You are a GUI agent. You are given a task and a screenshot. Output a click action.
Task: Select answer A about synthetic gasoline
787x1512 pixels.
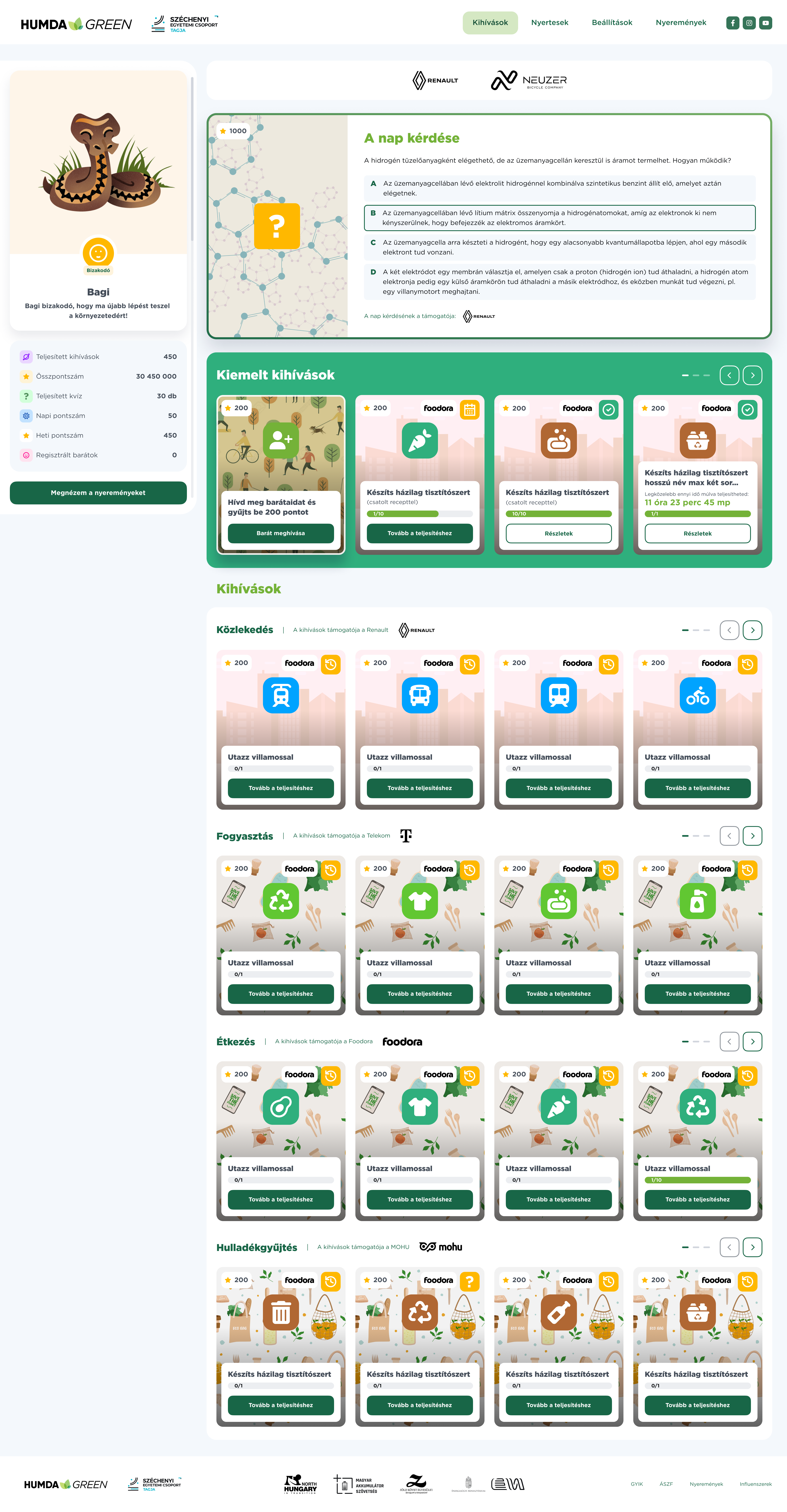(560, 188)
